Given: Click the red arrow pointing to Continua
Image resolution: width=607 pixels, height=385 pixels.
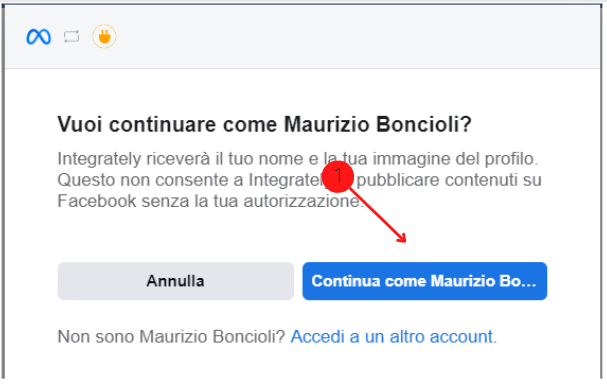Looking at the screenshot, I should (x=377, y=215).
